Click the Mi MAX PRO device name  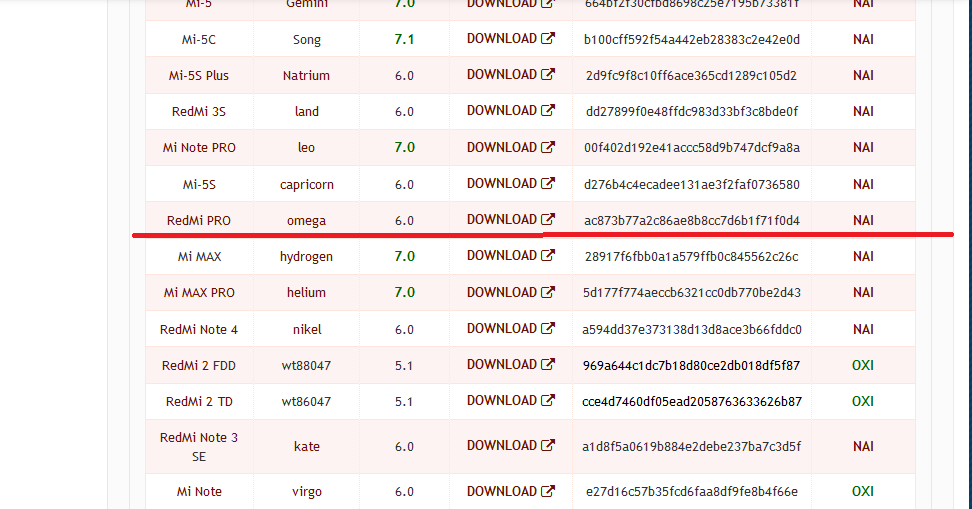(199, 293)
